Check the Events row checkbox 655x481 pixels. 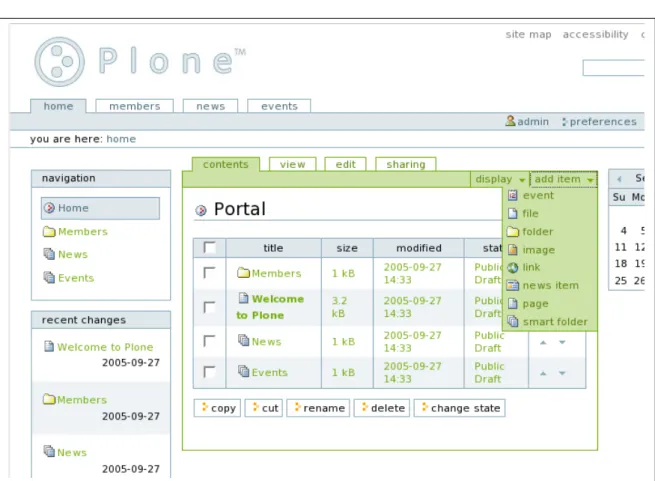pyautogui.click(x=209, y=372)
